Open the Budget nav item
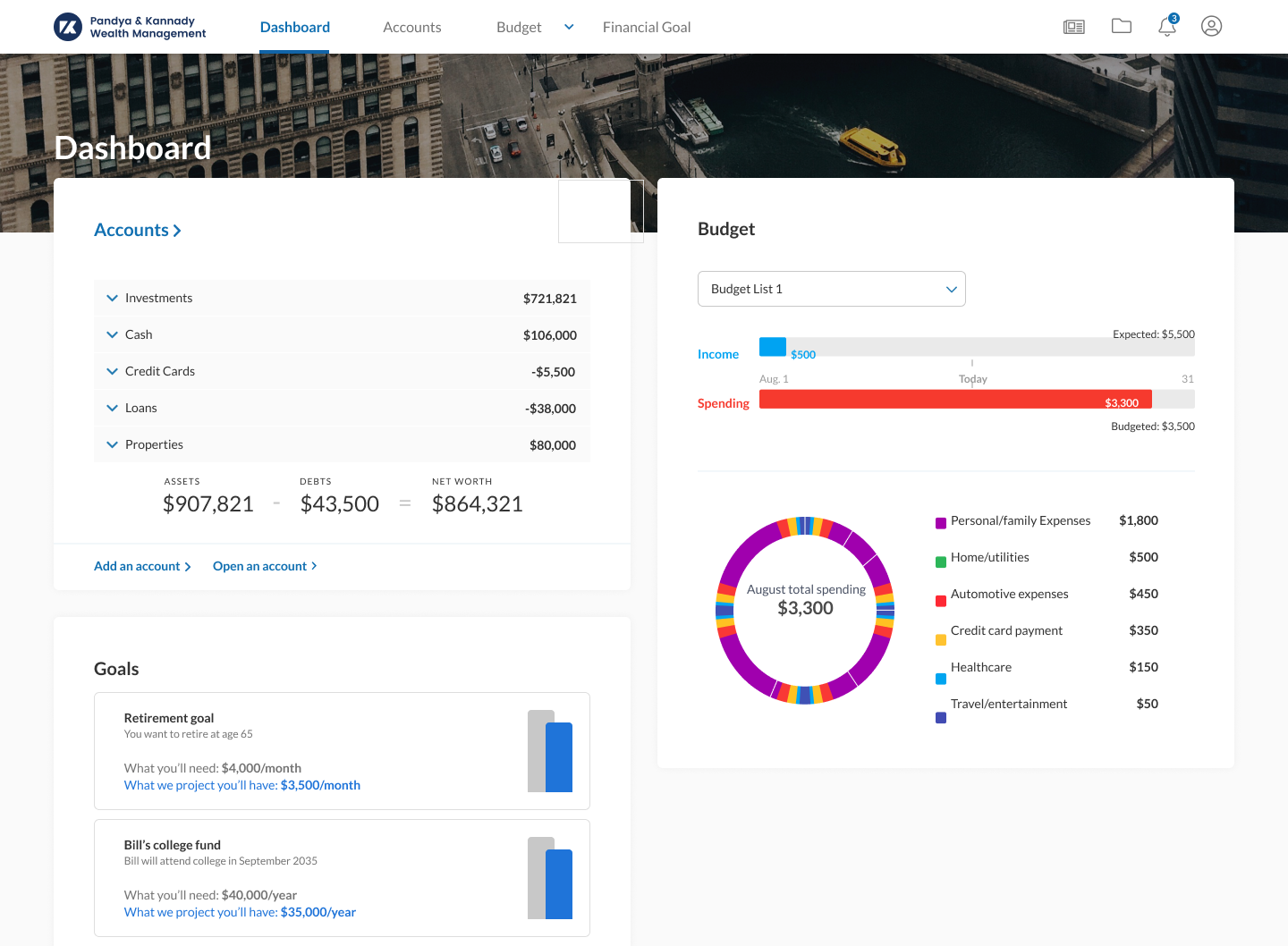The image size is (1288, 946). (x=519, y=28)
